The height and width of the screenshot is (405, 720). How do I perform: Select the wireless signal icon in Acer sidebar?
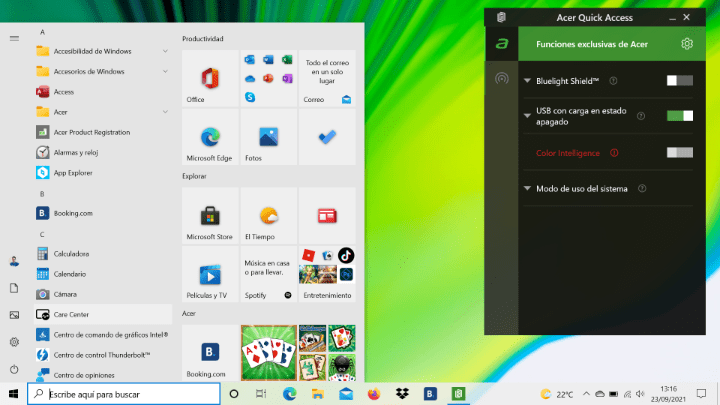[502, 79]
